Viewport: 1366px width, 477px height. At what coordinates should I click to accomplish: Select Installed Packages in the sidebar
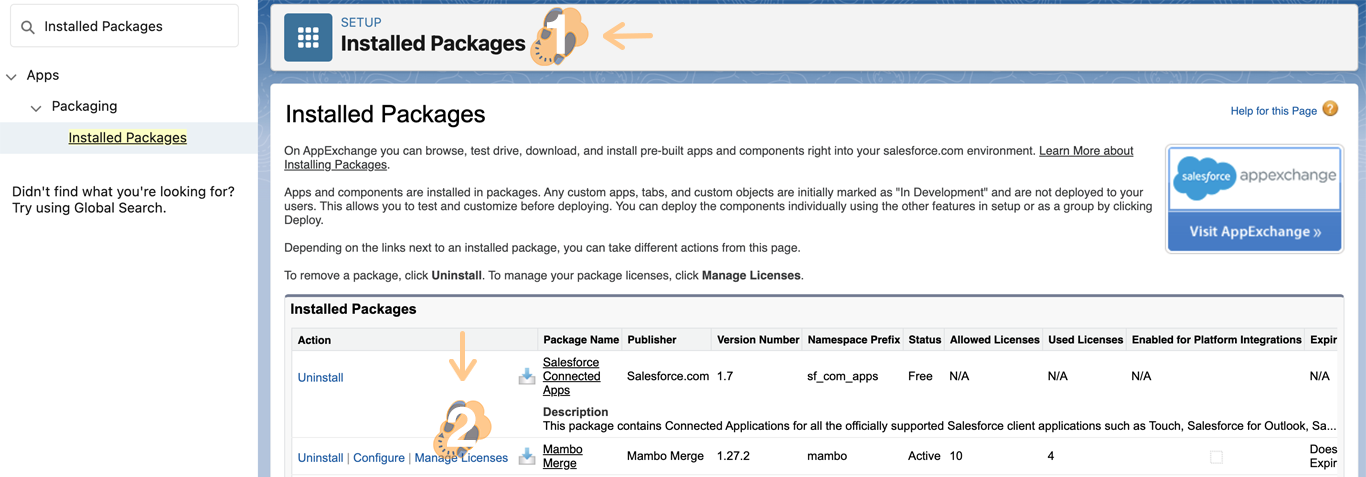pyautogui.click(x=127, y=138)
